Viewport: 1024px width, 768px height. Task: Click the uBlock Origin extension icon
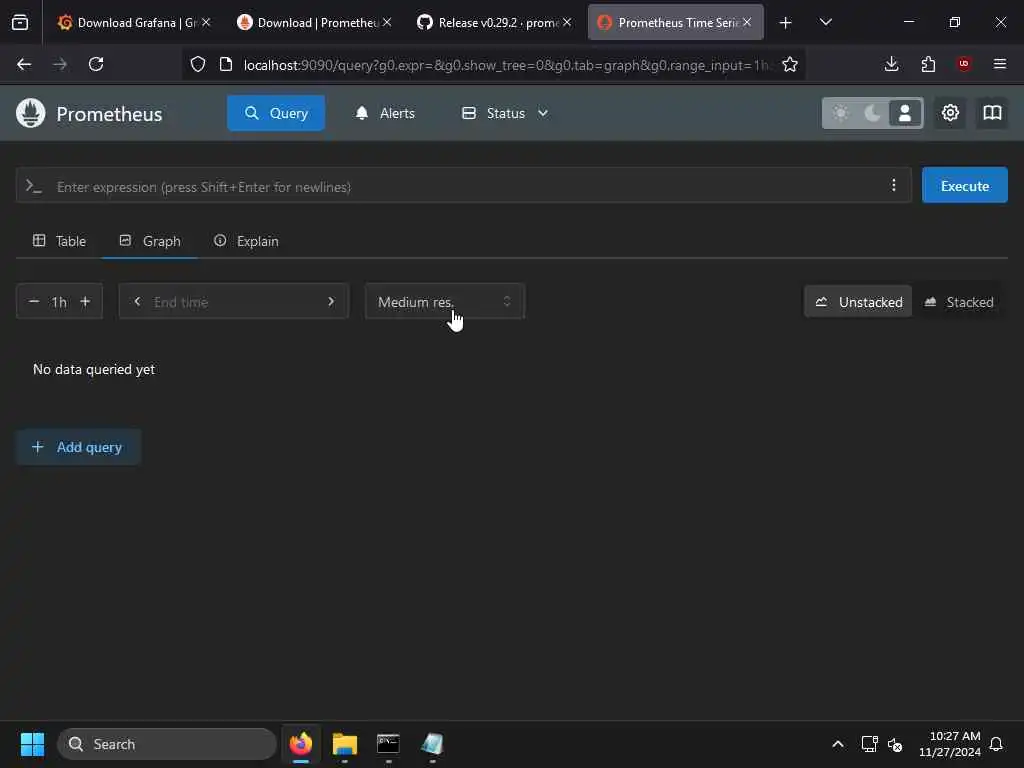[964, 64]
